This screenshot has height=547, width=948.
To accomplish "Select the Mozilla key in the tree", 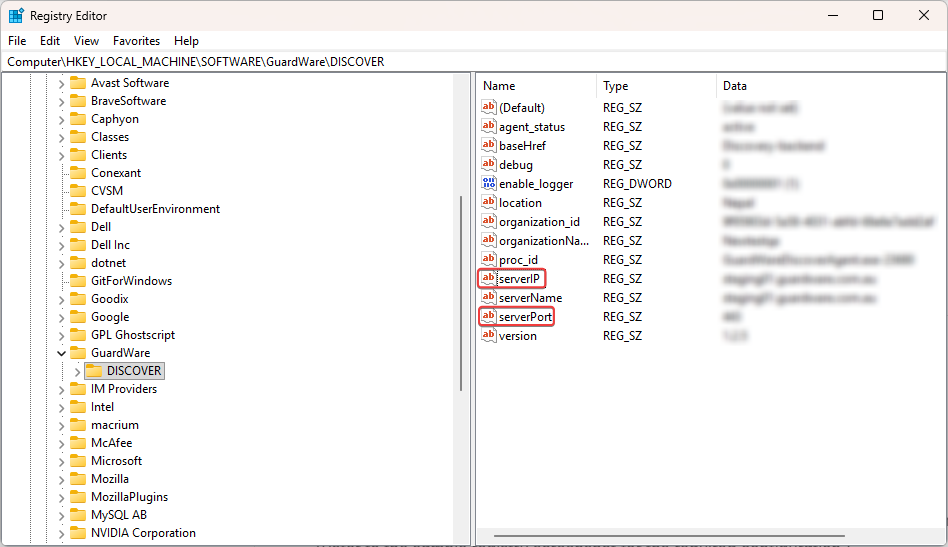I will [112, 479].
